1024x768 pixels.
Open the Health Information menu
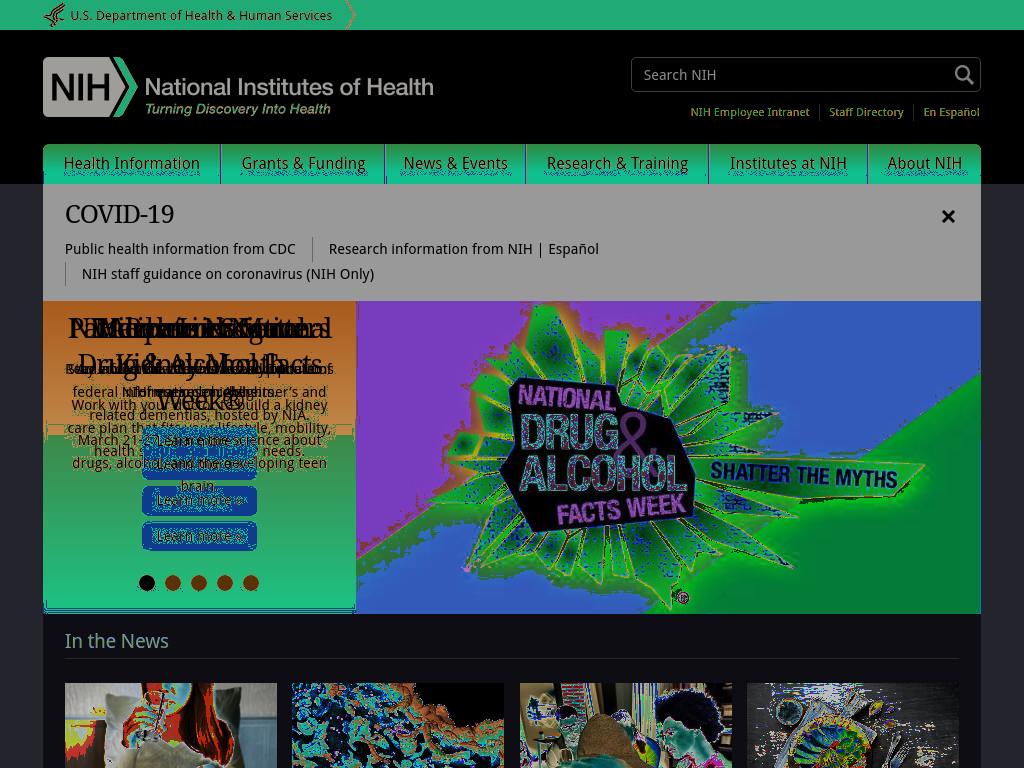tap(132, 163)
